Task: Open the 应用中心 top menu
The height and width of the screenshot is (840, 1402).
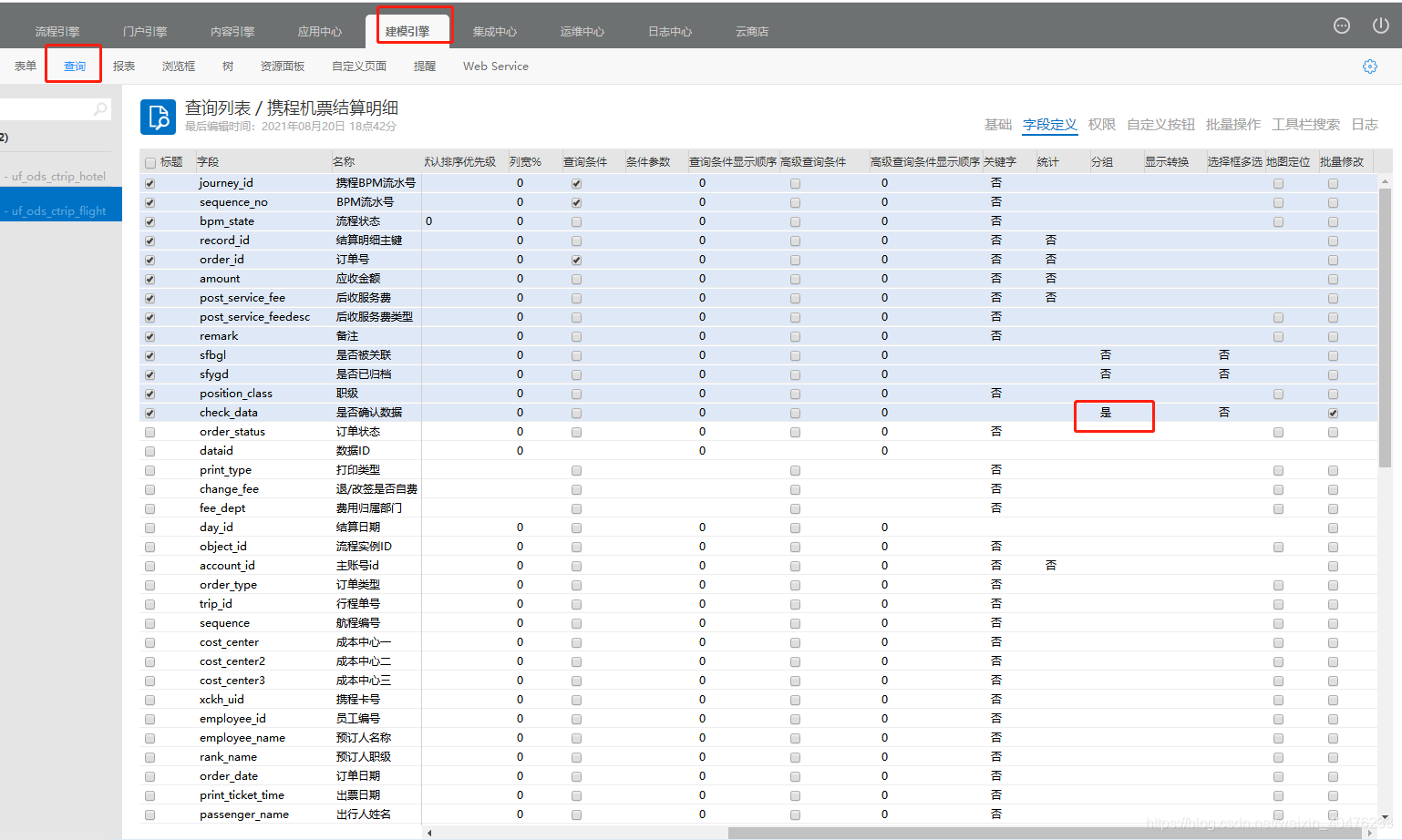Action: [x=320, y=31]
